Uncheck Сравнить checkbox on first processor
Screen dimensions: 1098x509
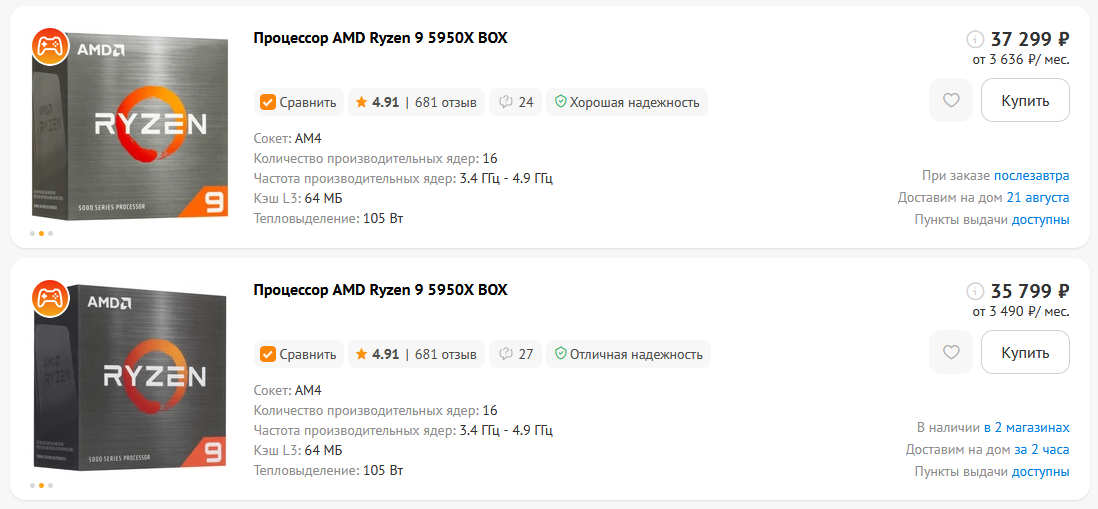pos(267,102)
